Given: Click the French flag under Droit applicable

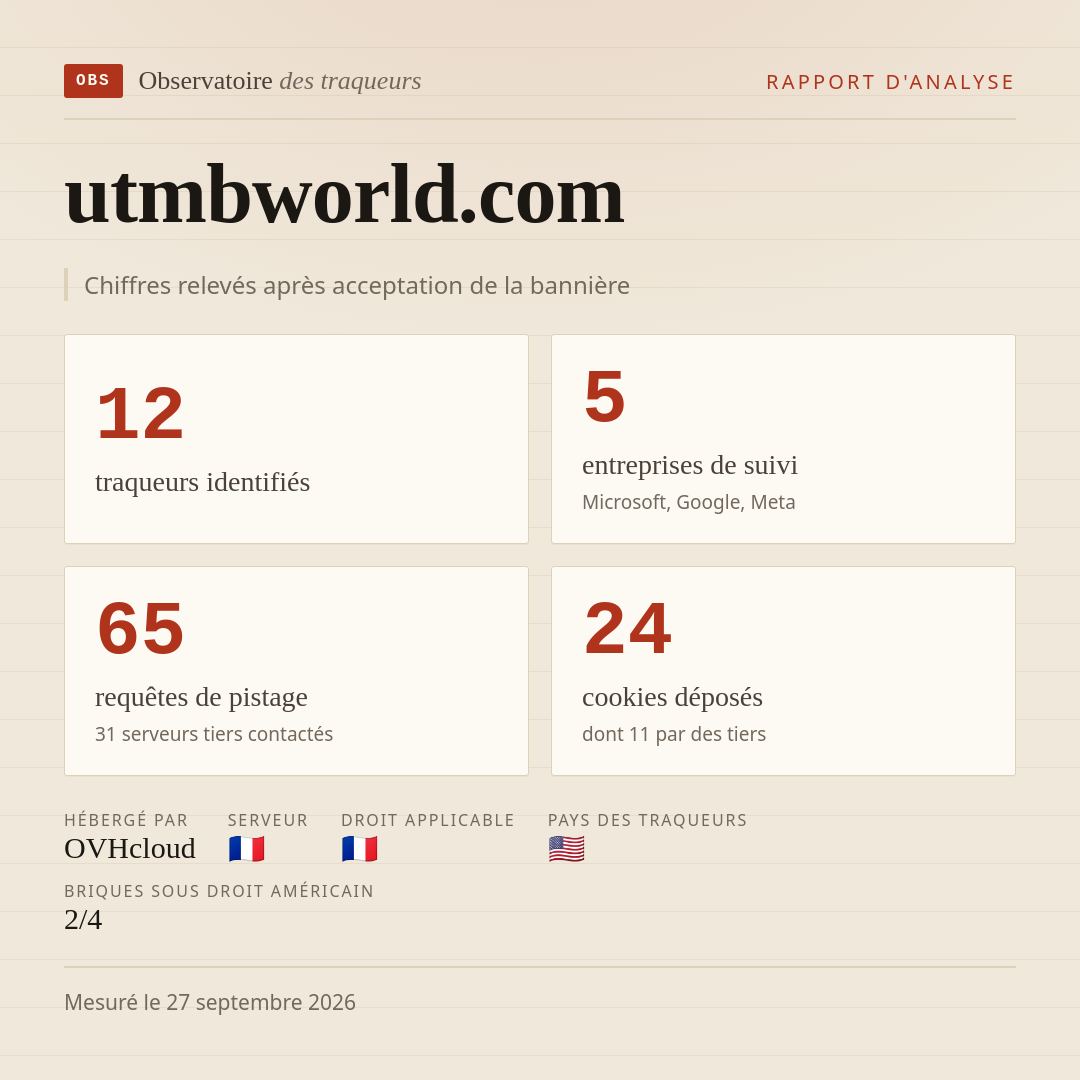Looking at the screenshot, I should [360, 849].
